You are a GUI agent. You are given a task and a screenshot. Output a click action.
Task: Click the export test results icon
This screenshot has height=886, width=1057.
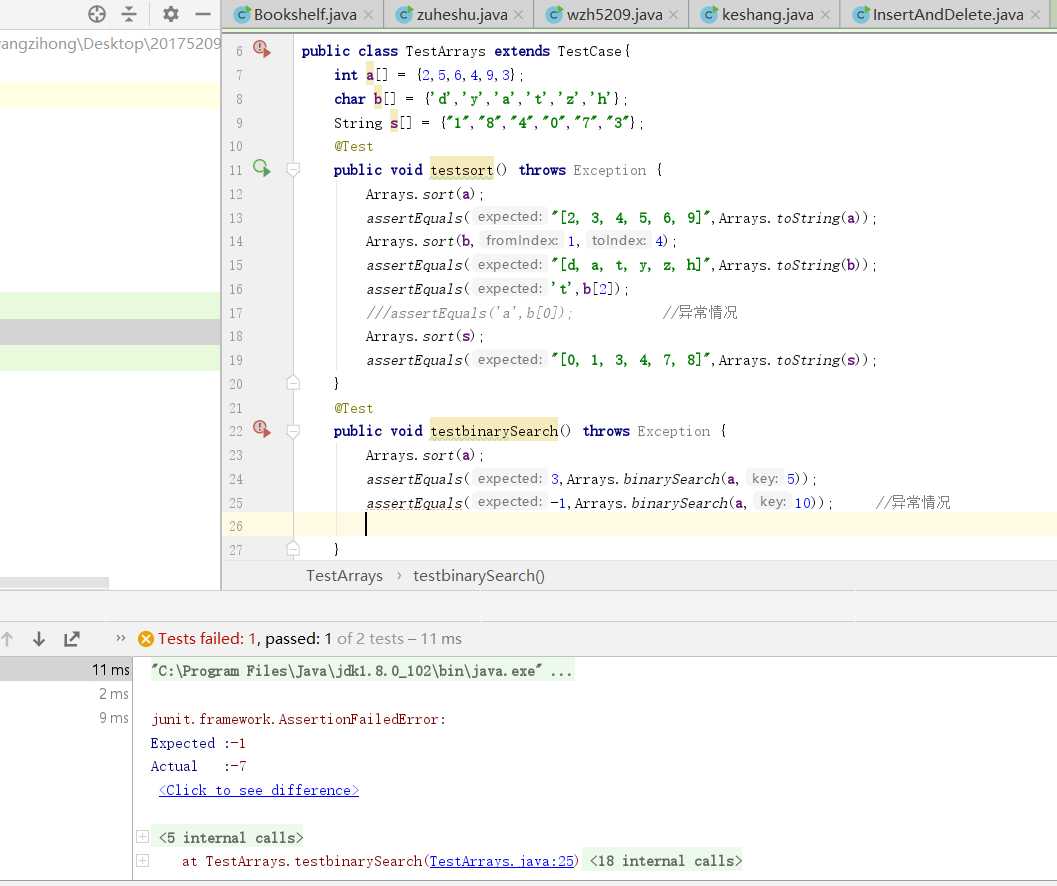(x=72, y=639)
